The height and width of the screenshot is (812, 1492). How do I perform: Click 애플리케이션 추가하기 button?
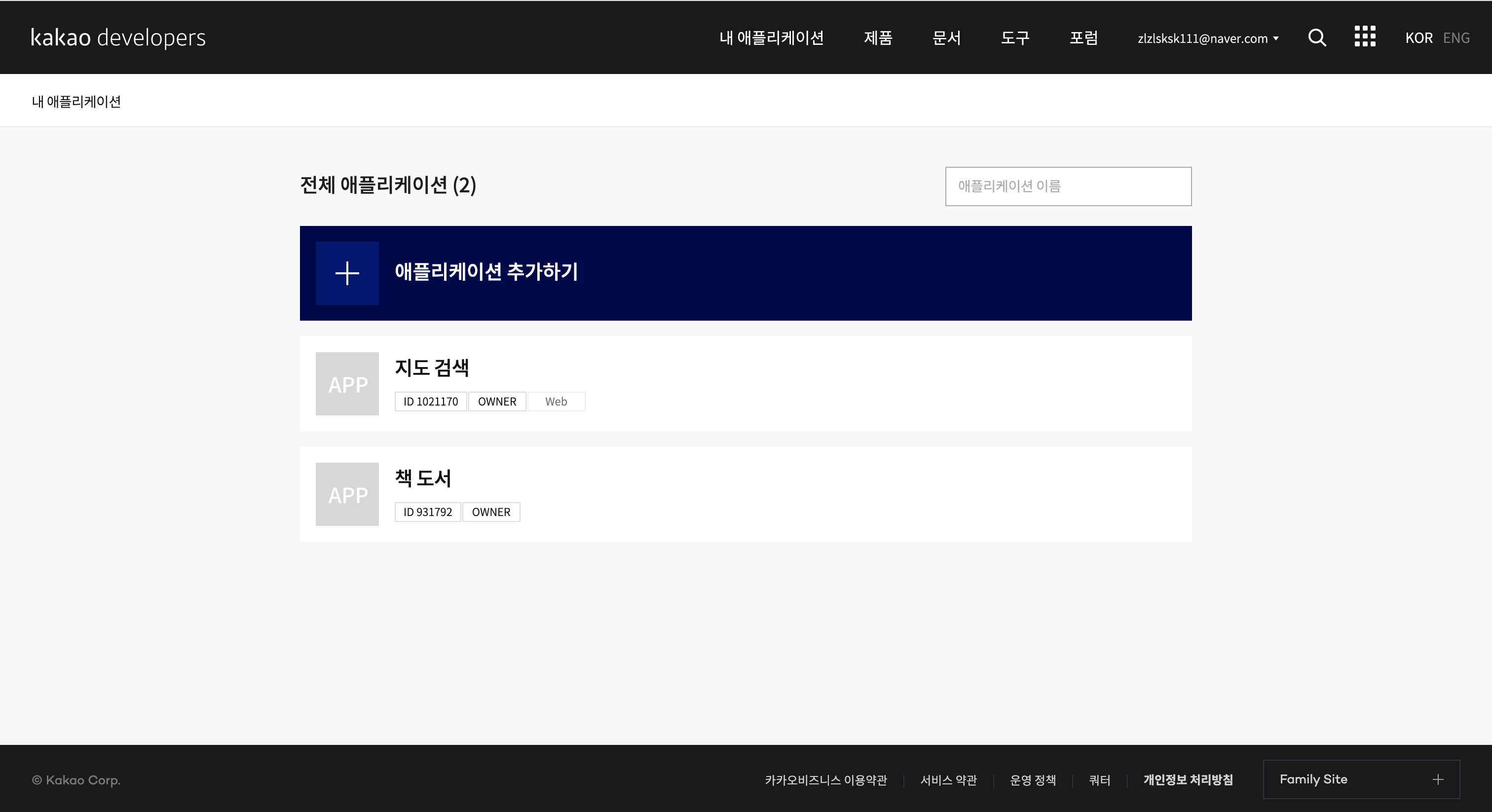coord(486,272)
